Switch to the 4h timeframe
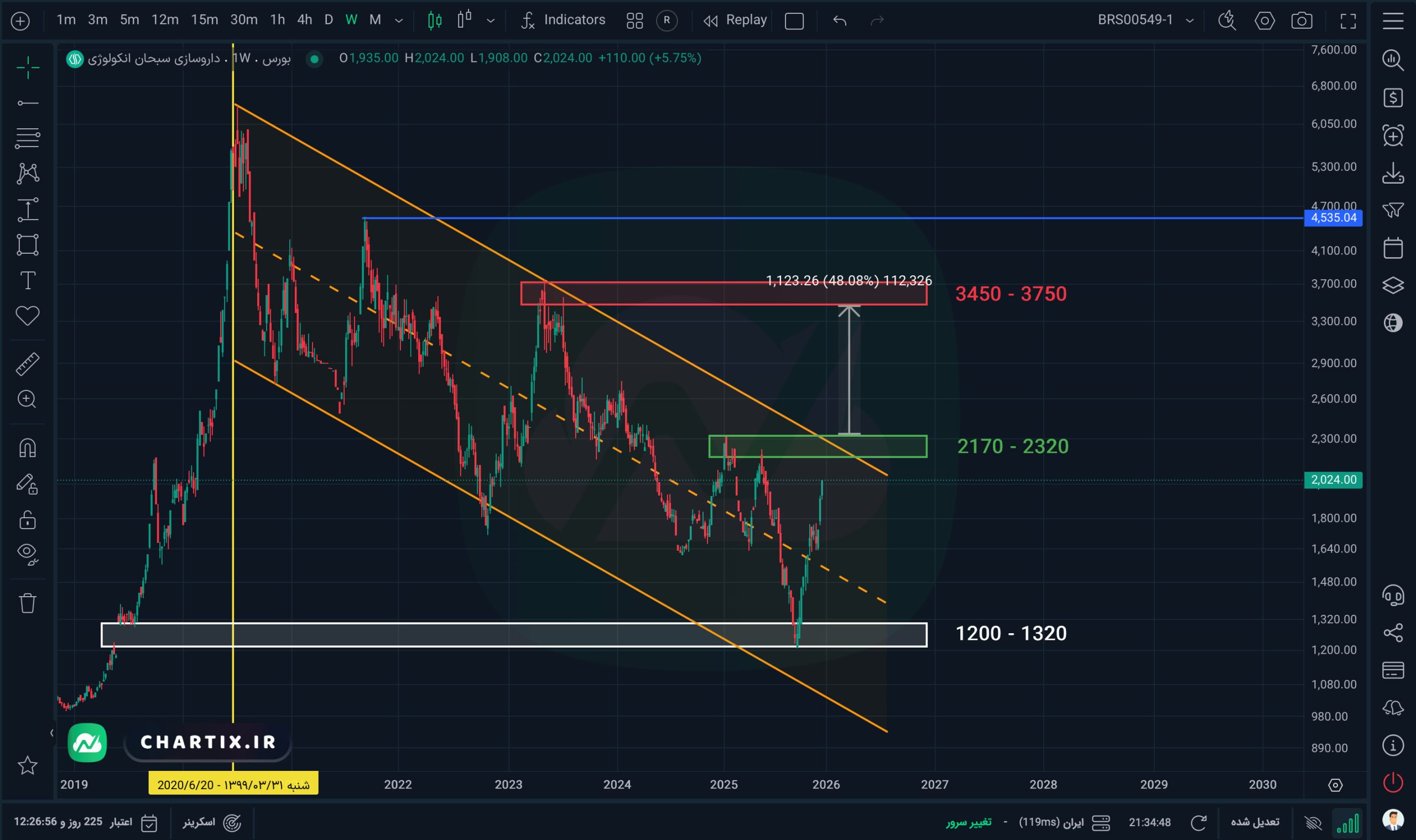 [305, 20]
